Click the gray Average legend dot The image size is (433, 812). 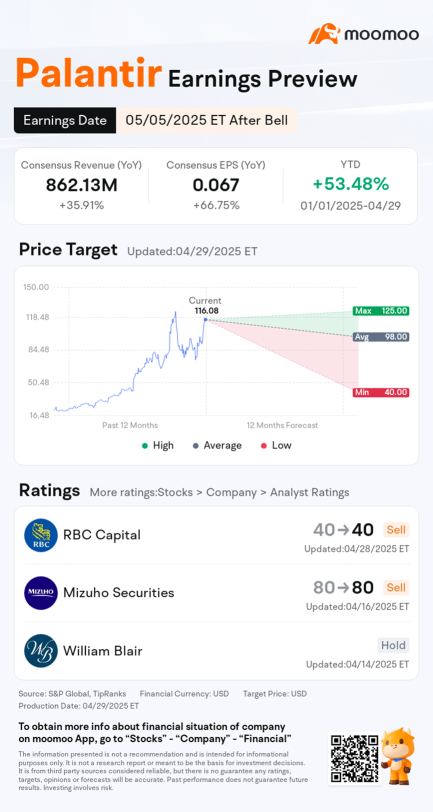[196, 445]
